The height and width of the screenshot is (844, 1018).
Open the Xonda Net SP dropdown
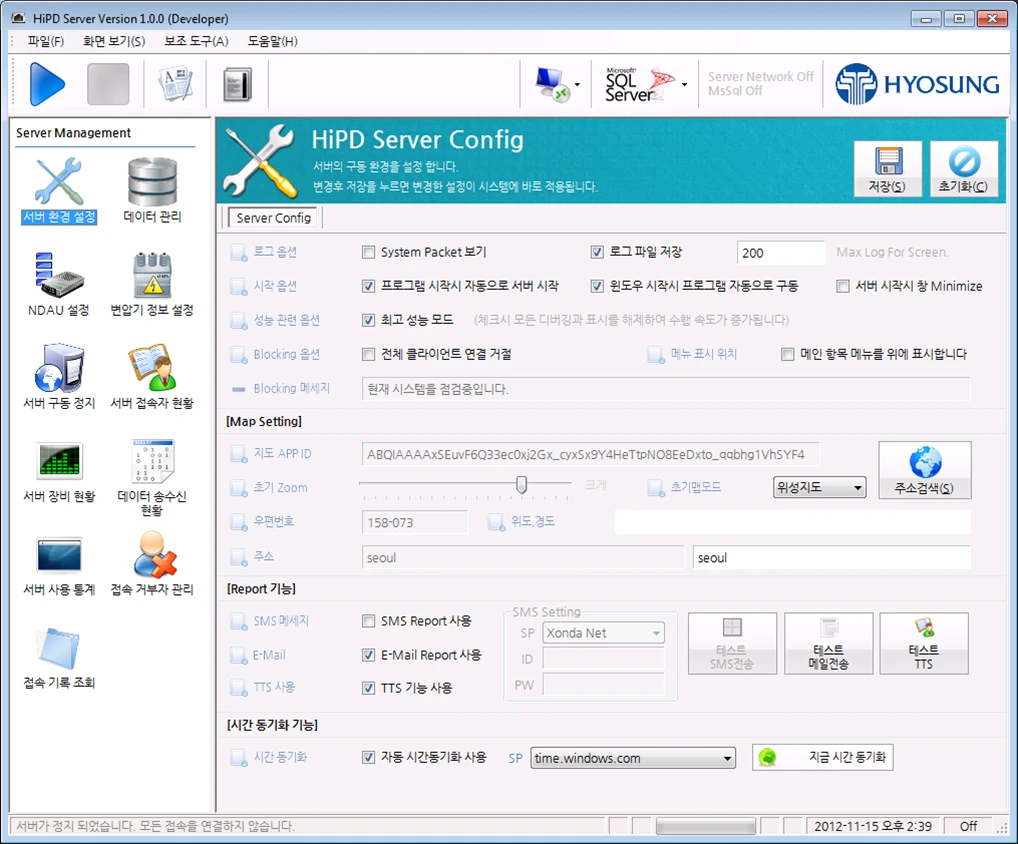tap(604, 633)
